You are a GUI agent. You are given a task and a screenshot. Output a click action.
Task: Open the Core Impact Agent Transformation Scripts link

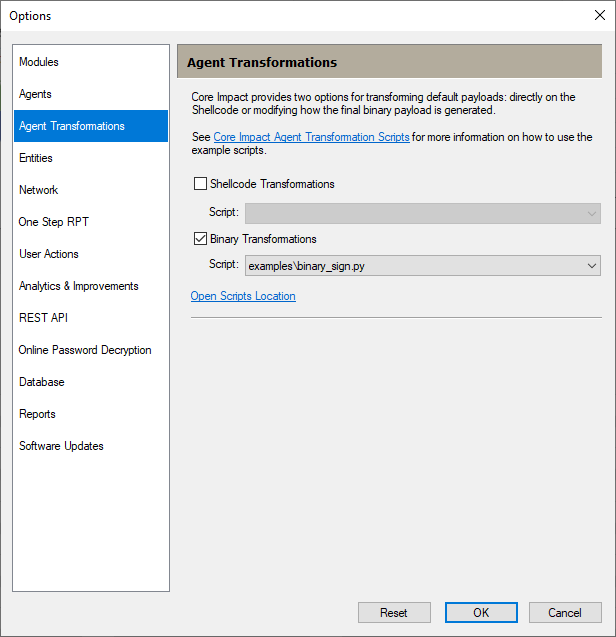(x=311, y=137)
